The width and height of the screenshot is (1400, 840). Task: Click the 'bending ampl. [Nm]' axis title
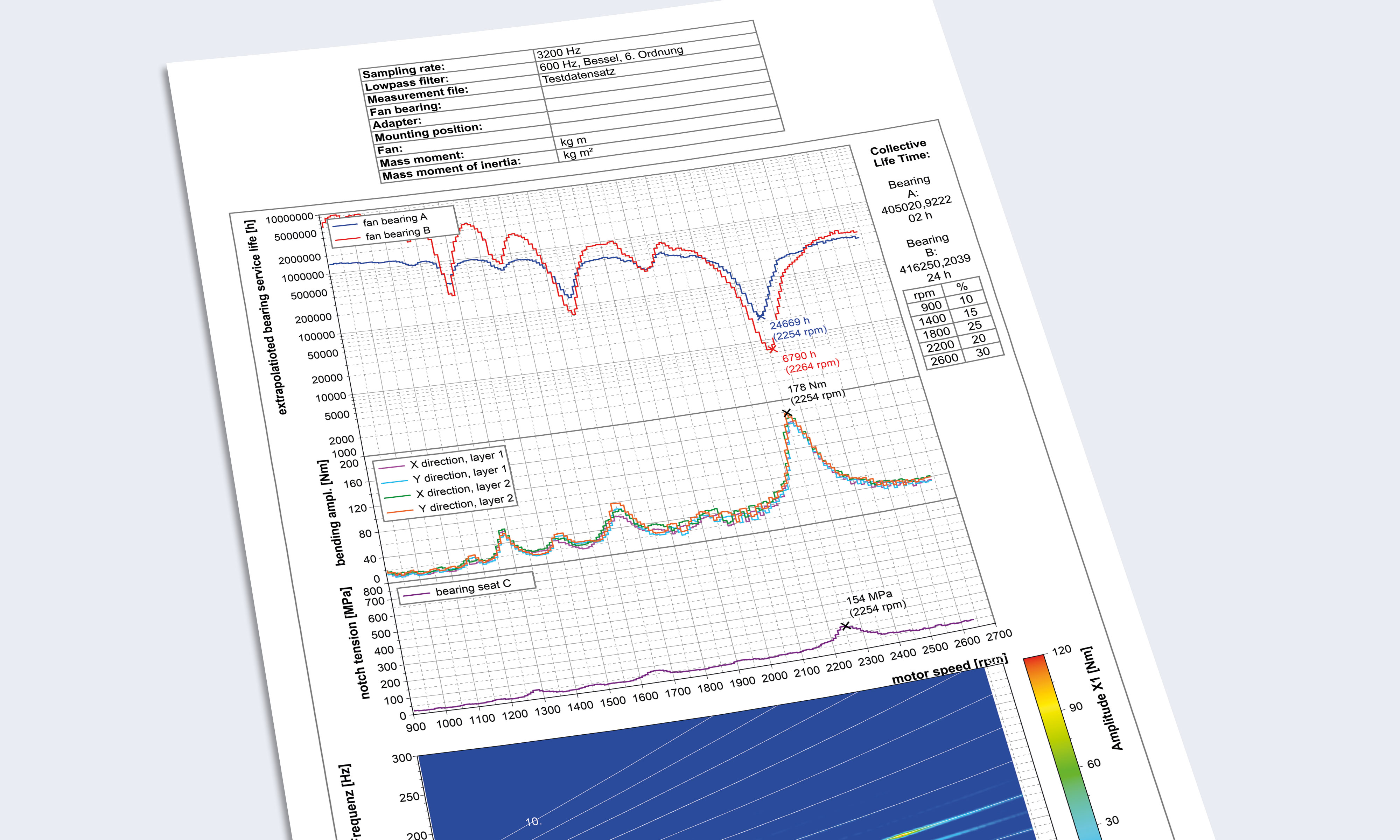(331, 513)
